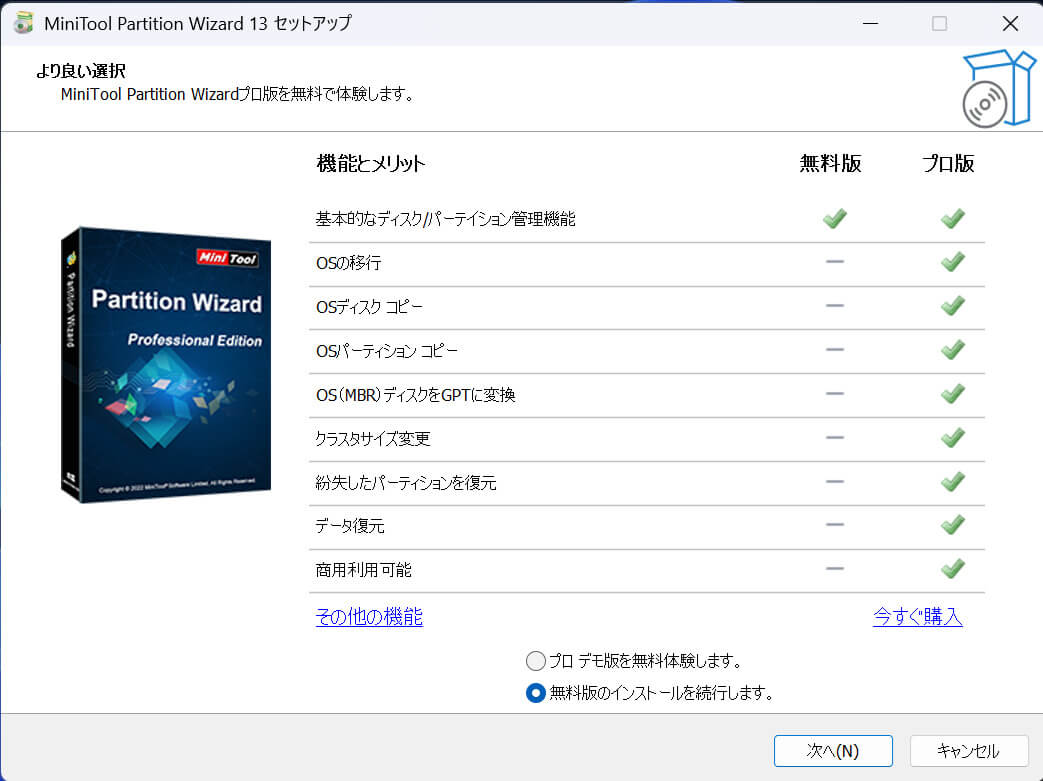Click the check for 紛失したパーティションを復元
Viewport: 1043px width, 781px height.
point(952,481)
